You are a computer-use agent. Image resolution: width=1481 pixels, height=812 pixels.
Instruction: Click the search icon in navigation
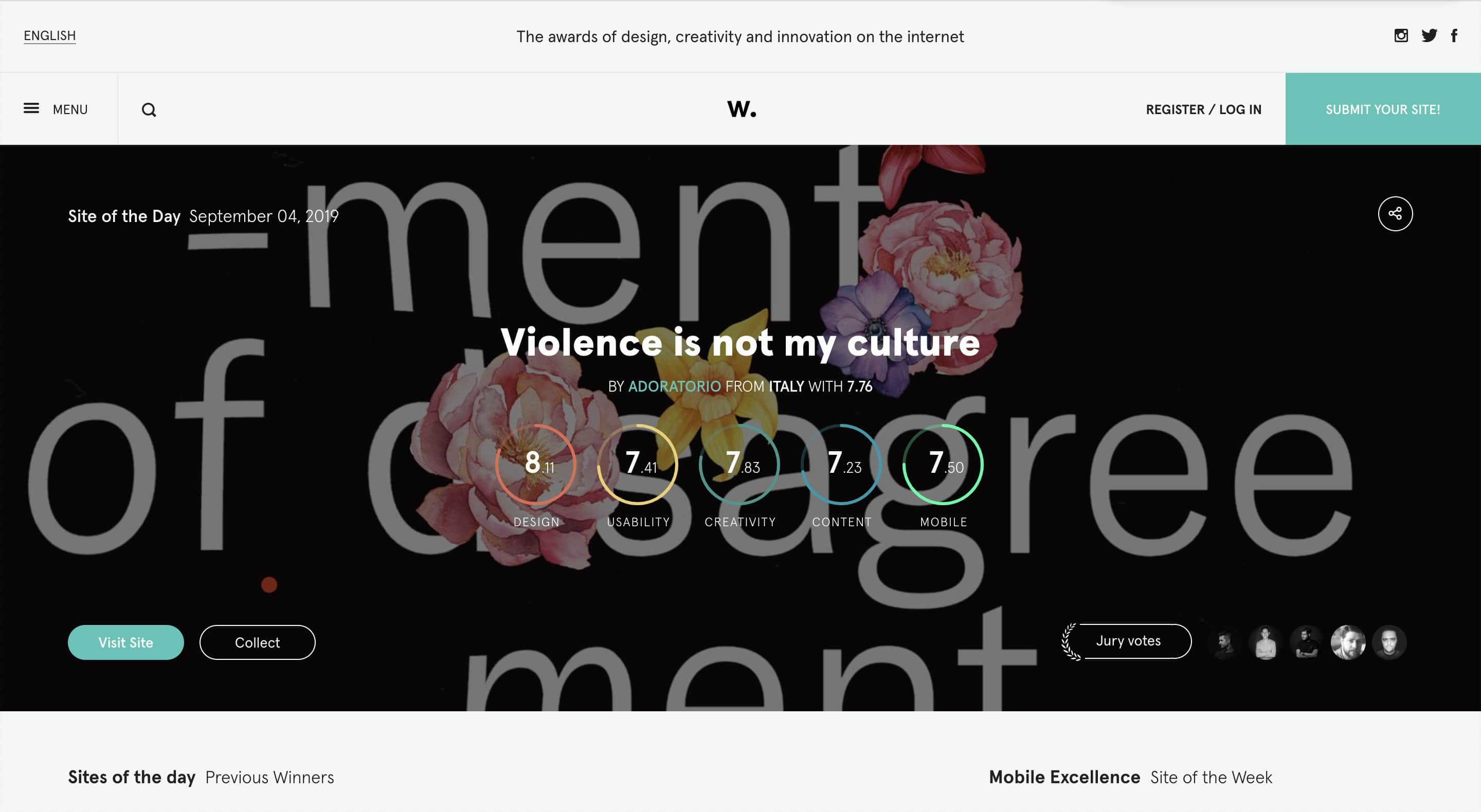click(148, 108)
